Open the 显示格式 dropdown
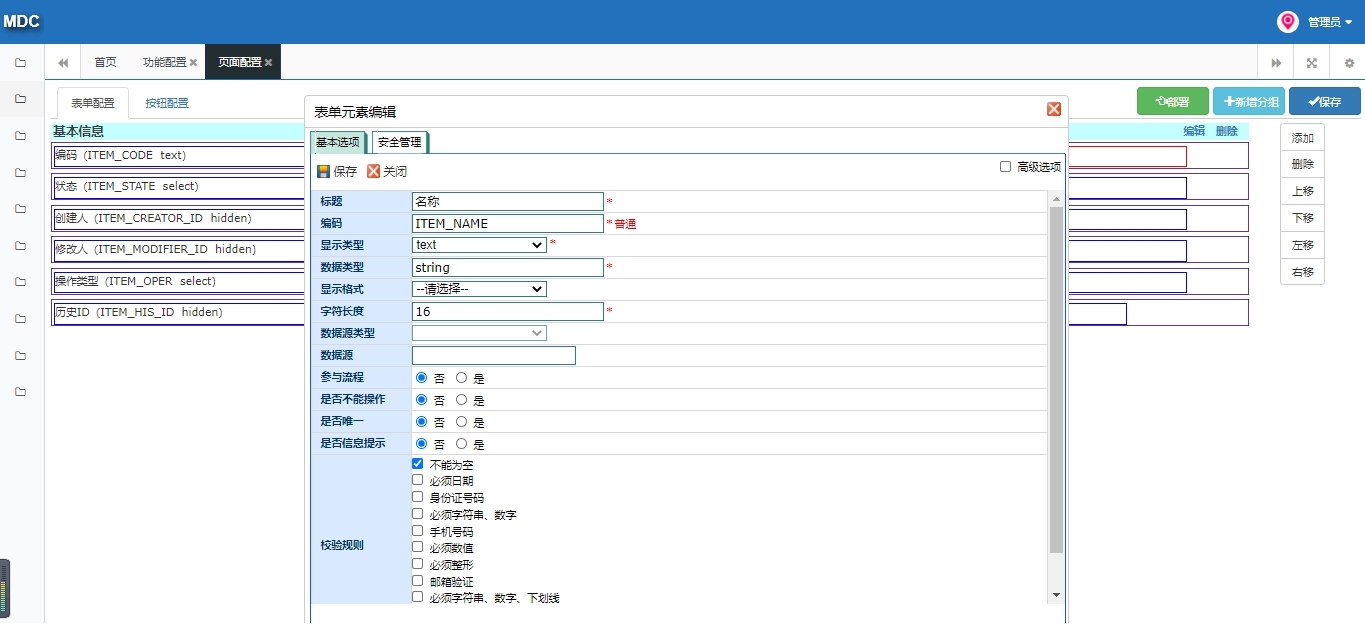 479,289
